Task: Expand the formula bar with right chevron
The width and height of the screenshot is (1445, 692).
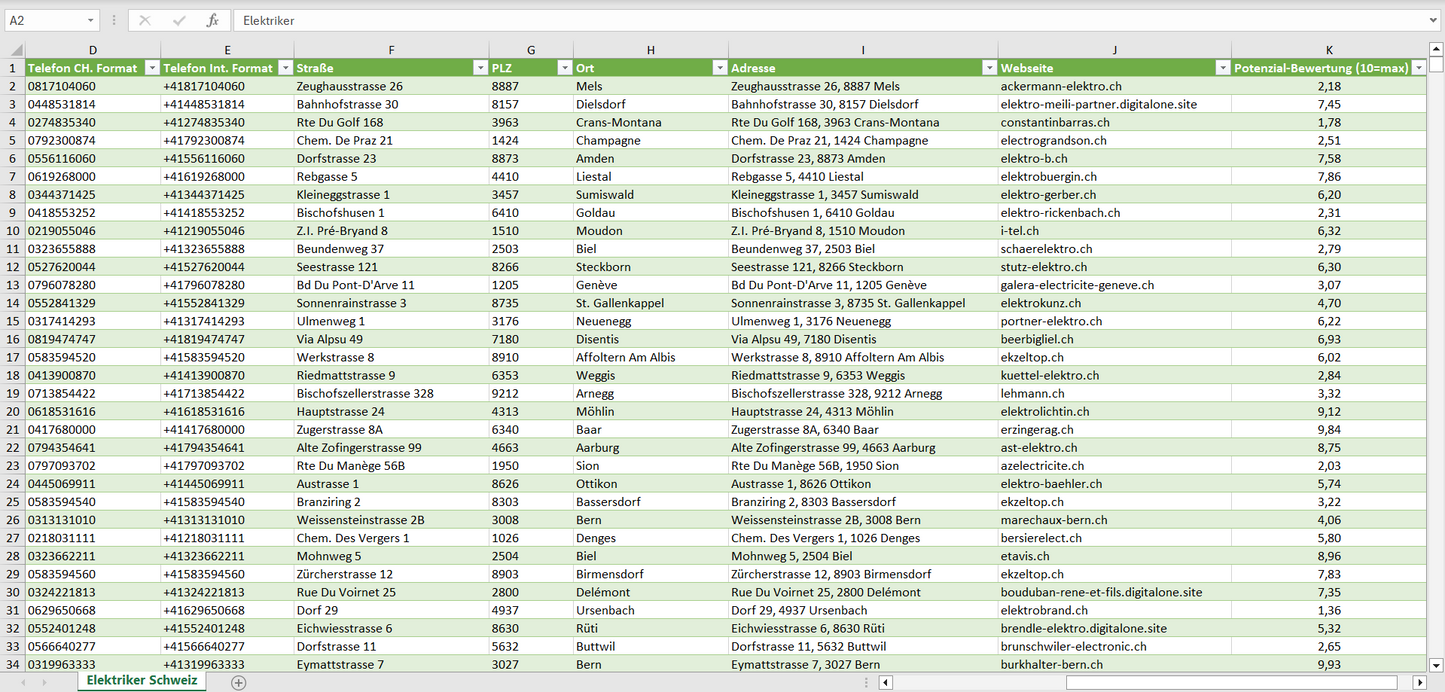Action: [x=1434, y=20]
